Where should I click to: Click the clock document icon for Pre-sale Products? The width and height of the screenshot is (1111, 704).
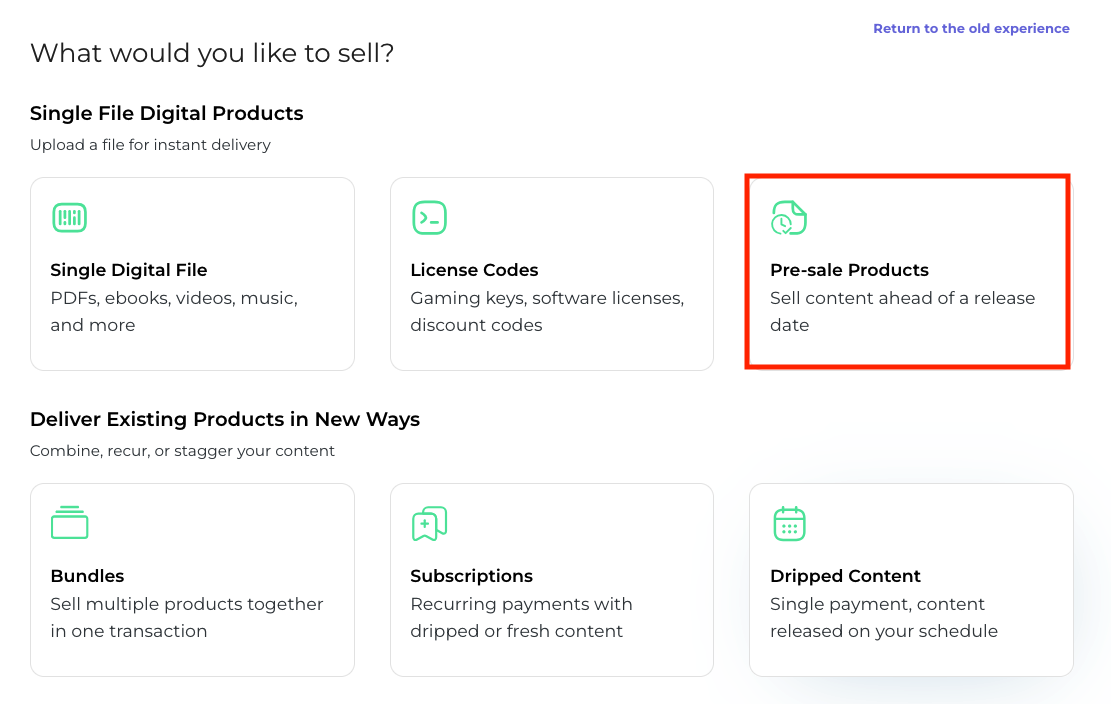click(x=788, y=218)
